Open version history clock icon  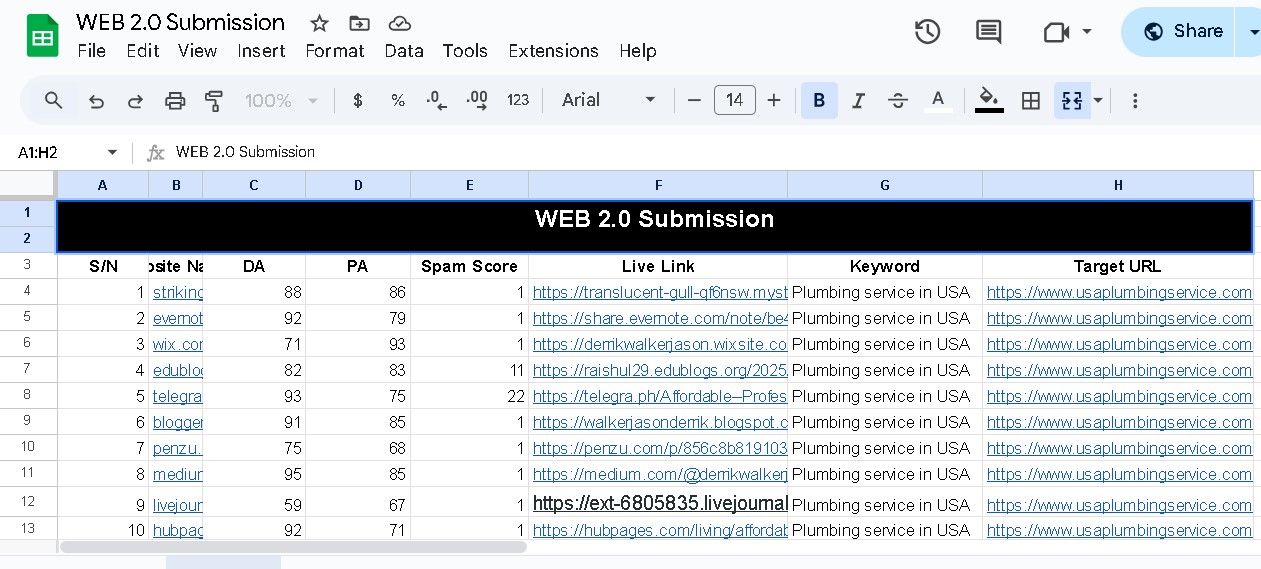pyautogui.click(x=927, y=32)
